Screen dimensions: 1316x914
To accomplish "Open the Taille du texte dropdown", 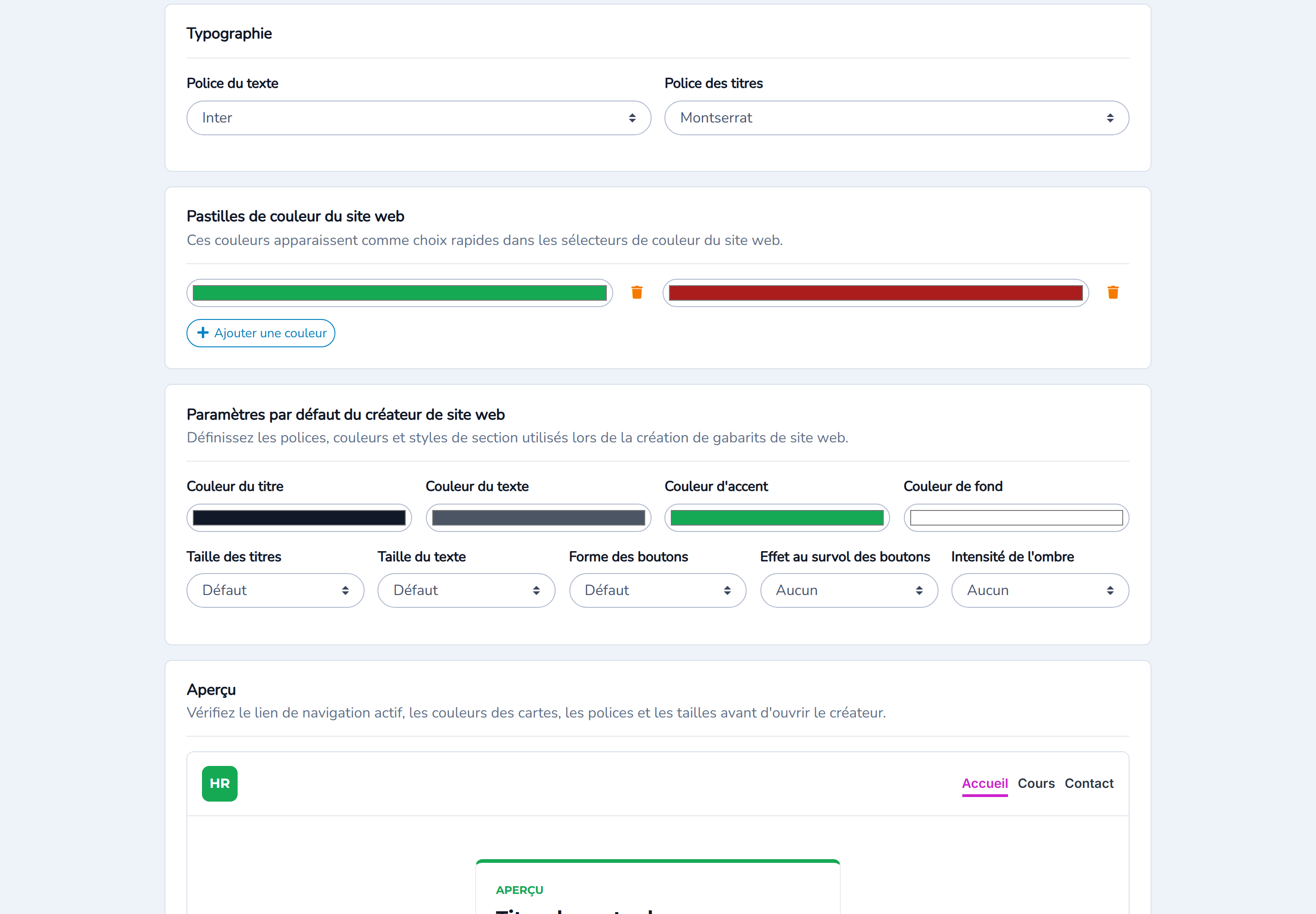I will pyautogui.click(x=466, y=590).
